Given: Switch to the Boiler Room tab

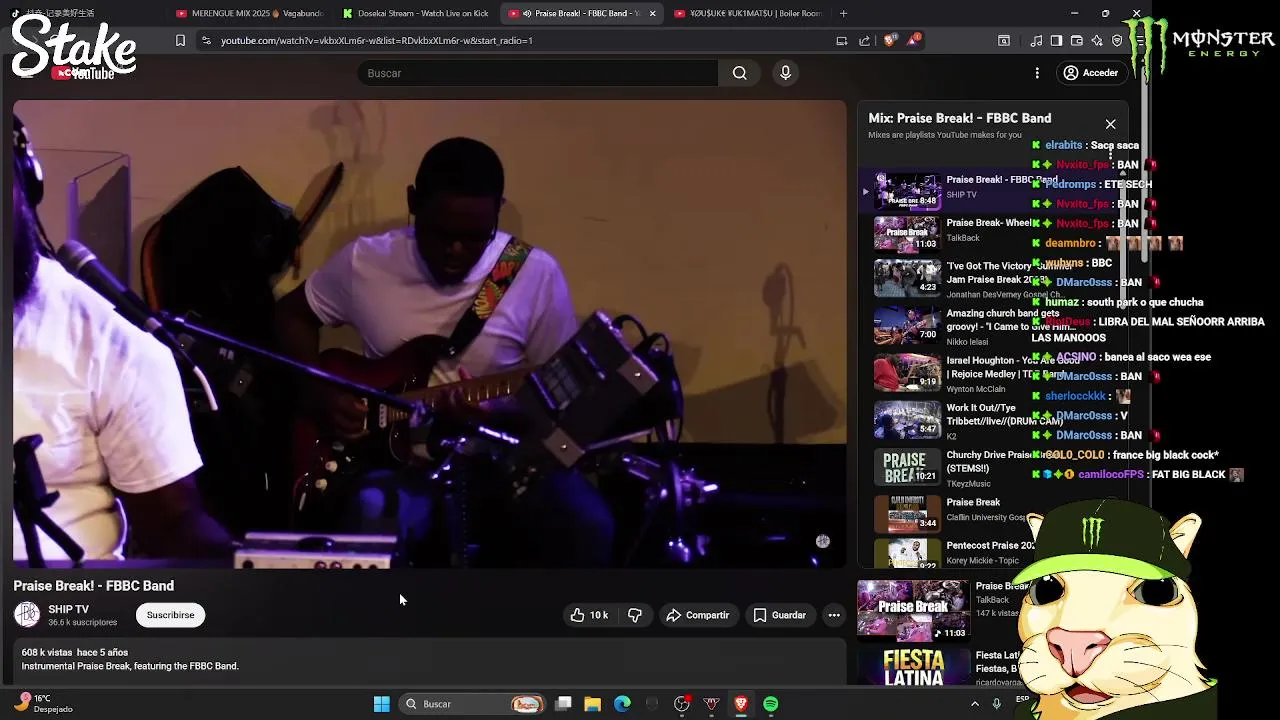Looking at the screenshot, I should coord(748,13).
